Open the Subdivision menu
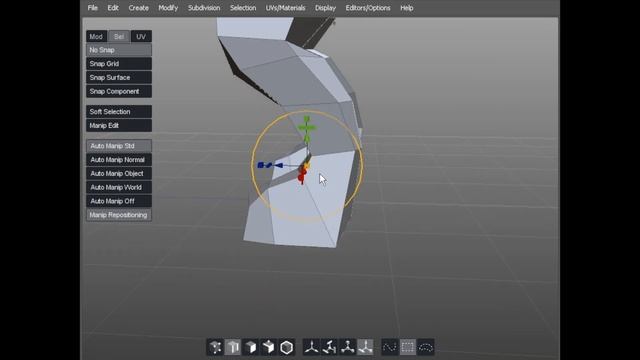640x360 pixels. pyautogui.click(x=204, y=8)
